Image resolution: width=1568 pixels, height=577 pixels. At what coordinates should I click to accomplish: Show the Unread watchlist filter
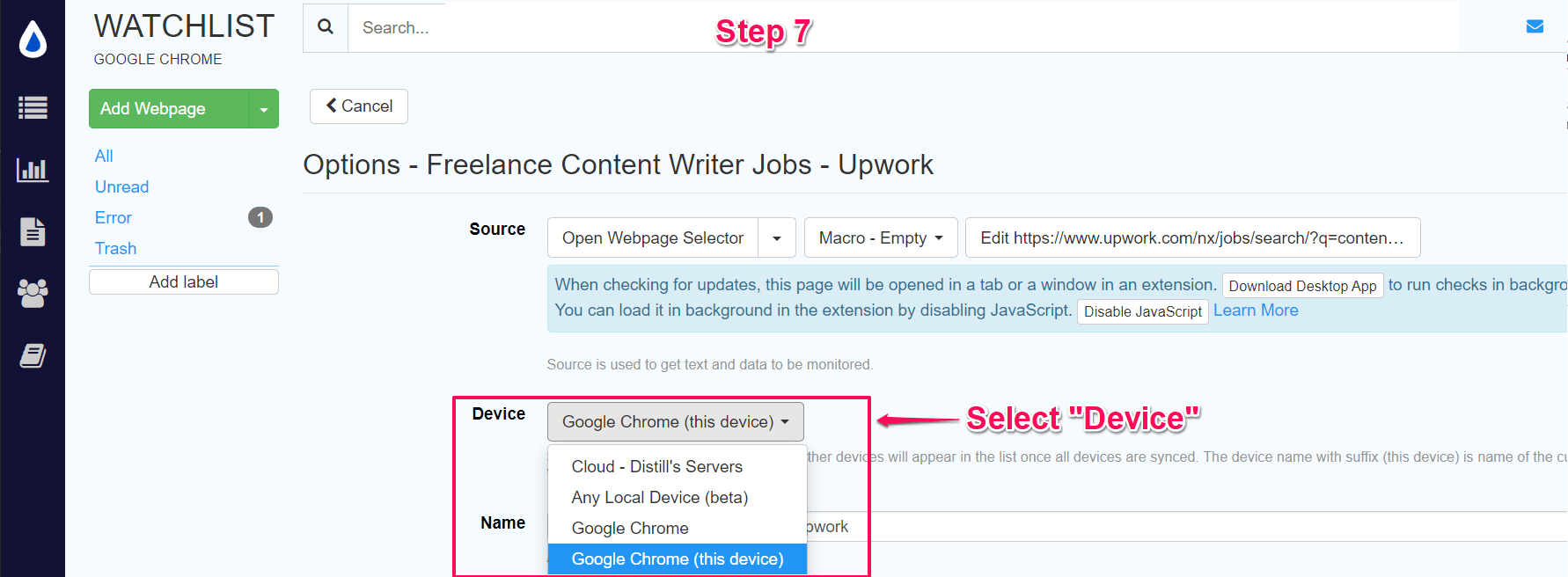click(121, 187)
